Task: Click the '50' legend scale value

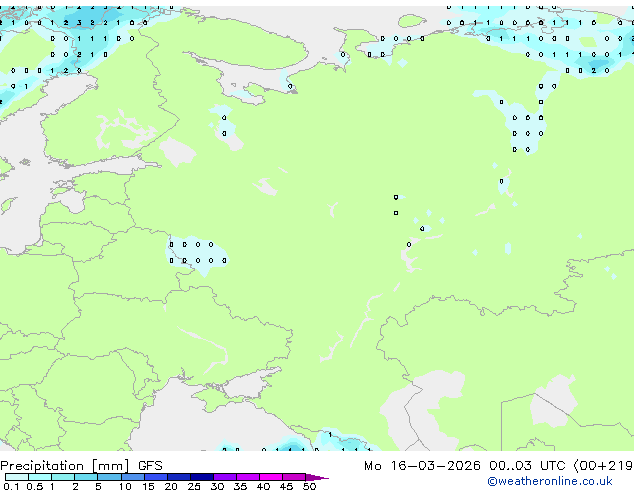Action: [x=309, y=486]
